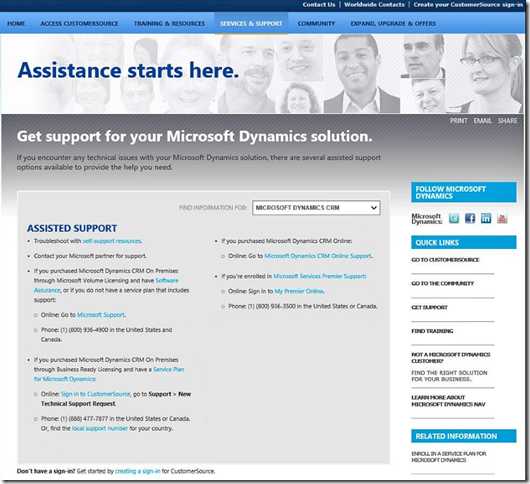530x484 pixels.
Task: Click the Assisted Support heading
Action: click(x=72, y=228)
